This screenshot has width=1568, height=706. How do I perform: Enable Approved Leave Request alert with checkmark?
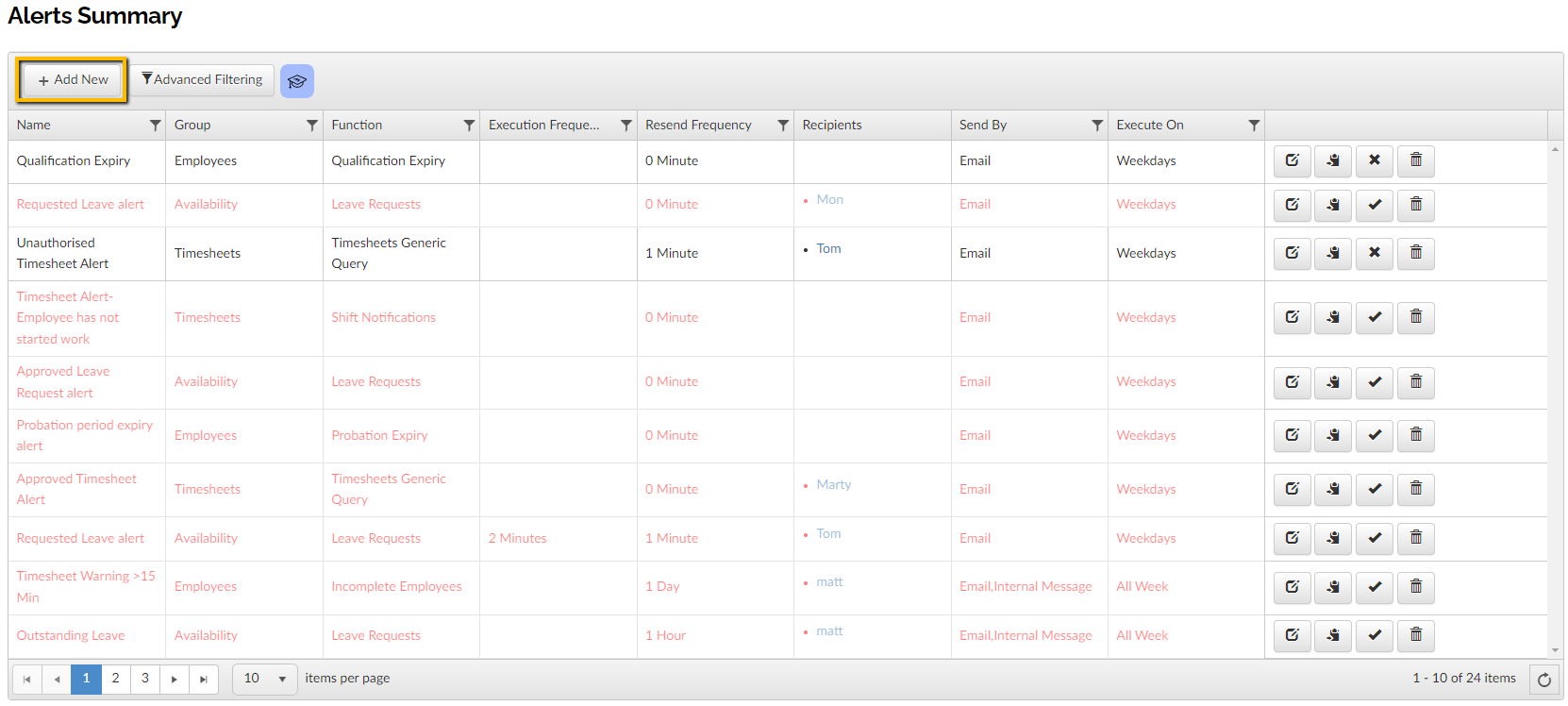coord(1375,382)
